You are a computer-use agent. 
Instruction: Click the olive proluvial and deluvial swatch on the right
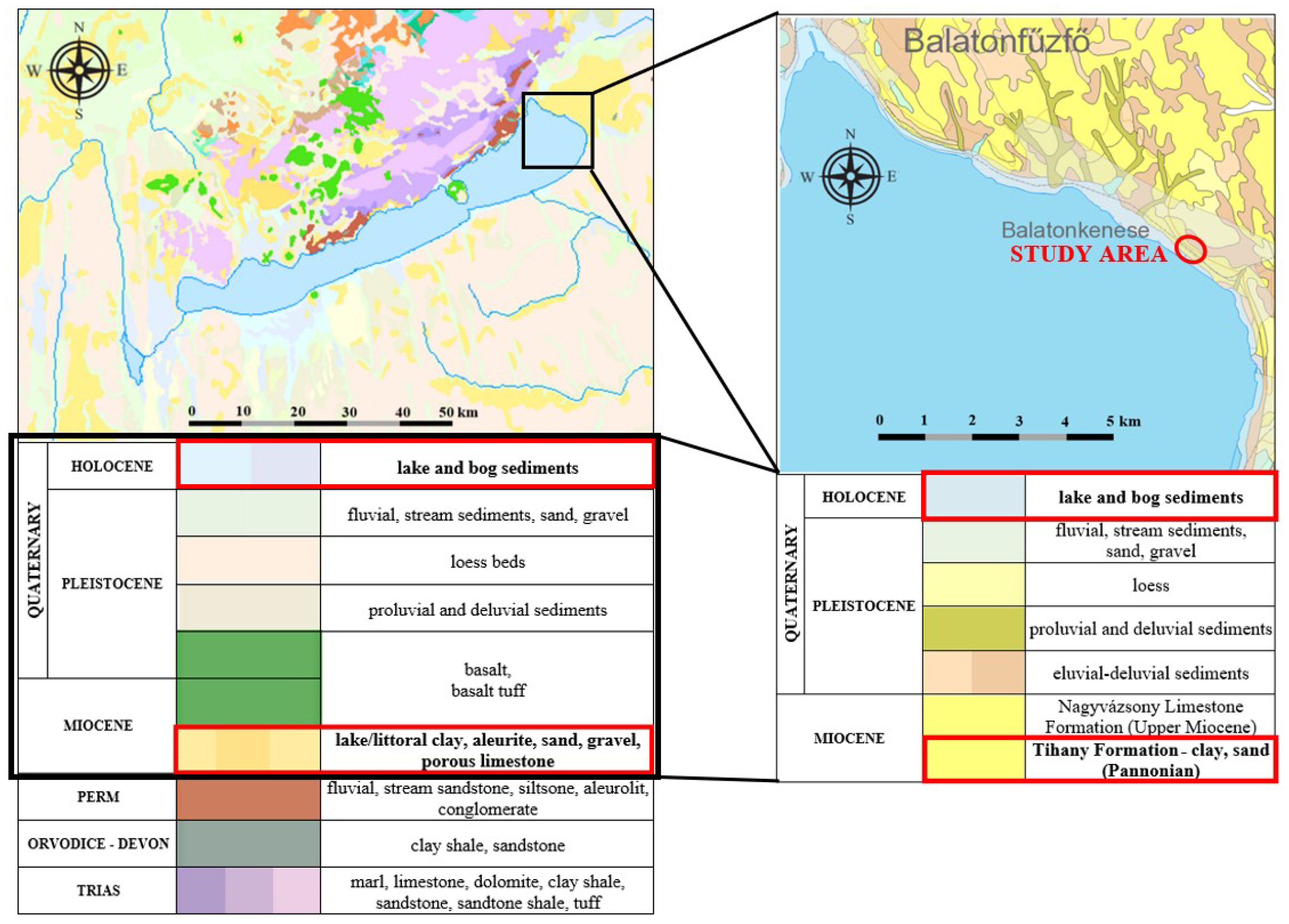click(x=974, y=629)
